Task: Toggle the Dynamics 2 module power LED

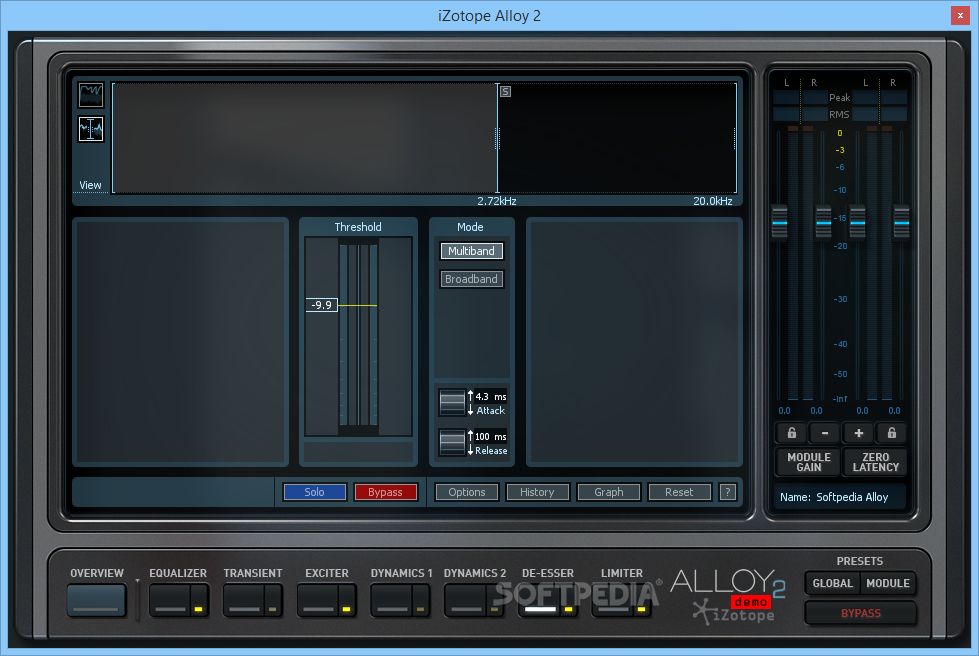Action: point(494,609)
